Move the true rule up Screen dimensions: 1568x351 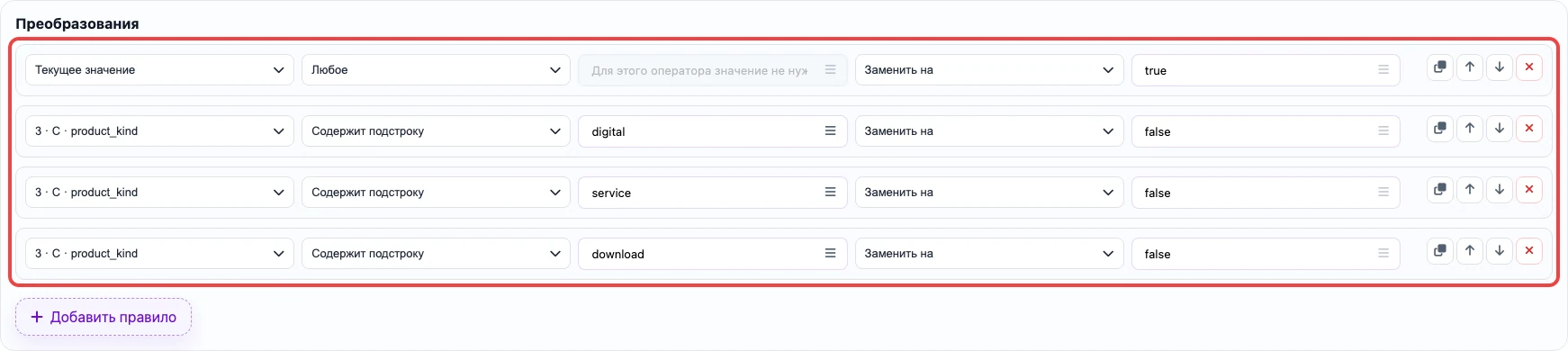(1470, 67)
